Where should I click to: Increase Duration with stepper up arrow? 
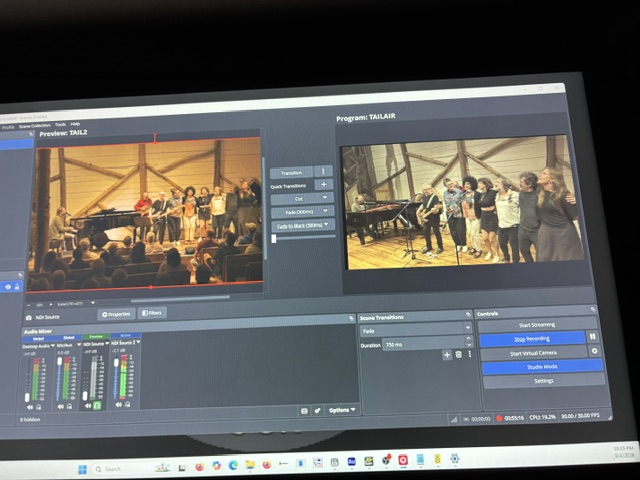[468, 339]
